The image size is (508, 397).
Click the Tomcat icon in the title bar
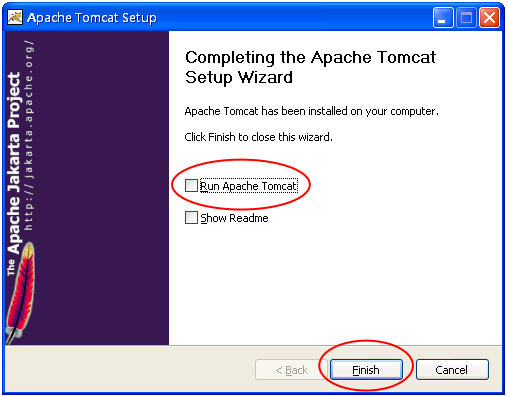[x=15, y=17]
